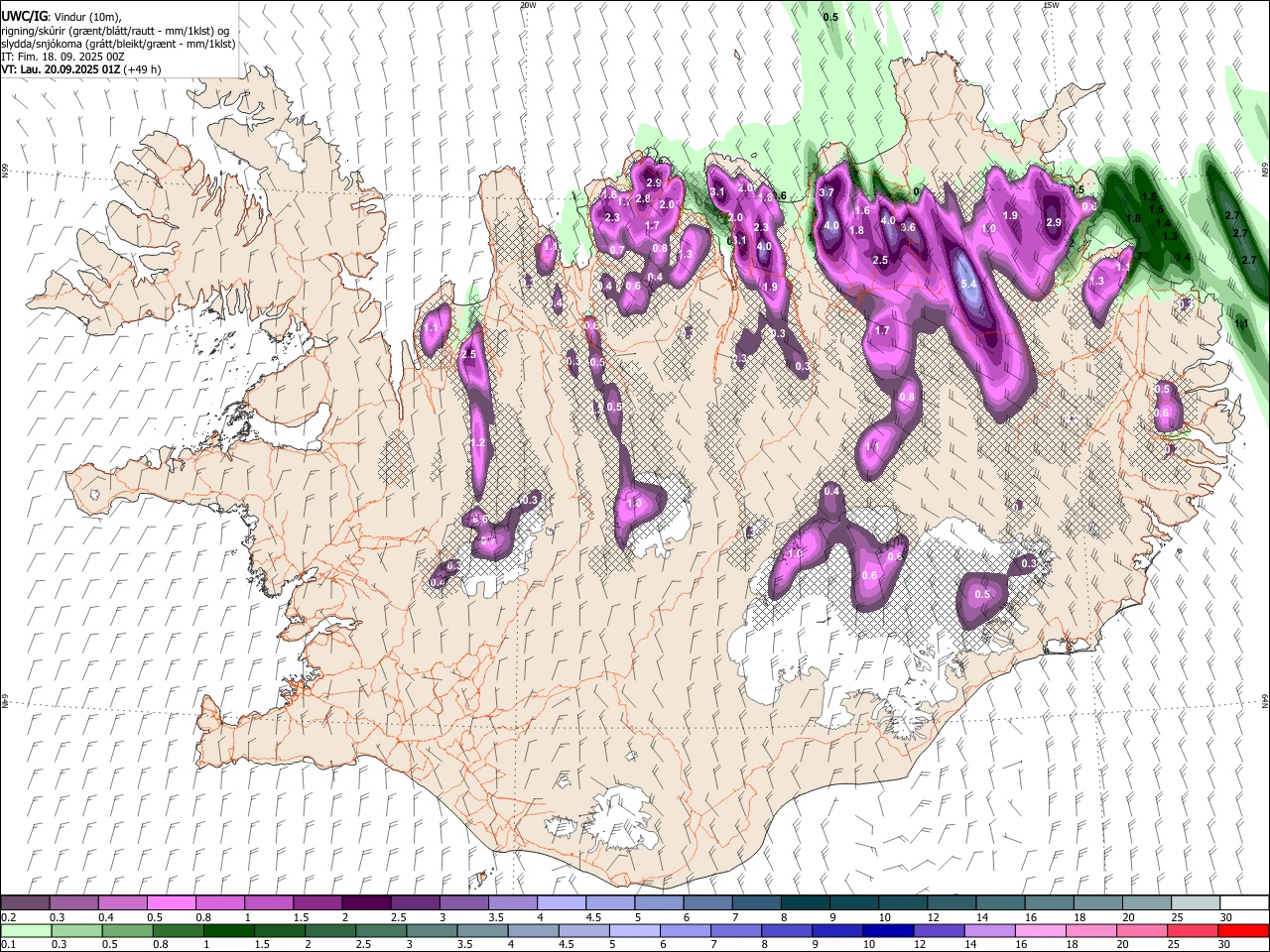Click the '16' label in the upper legend
The height and width of the screenshot is (952, 1270).
coord(1032,917)
